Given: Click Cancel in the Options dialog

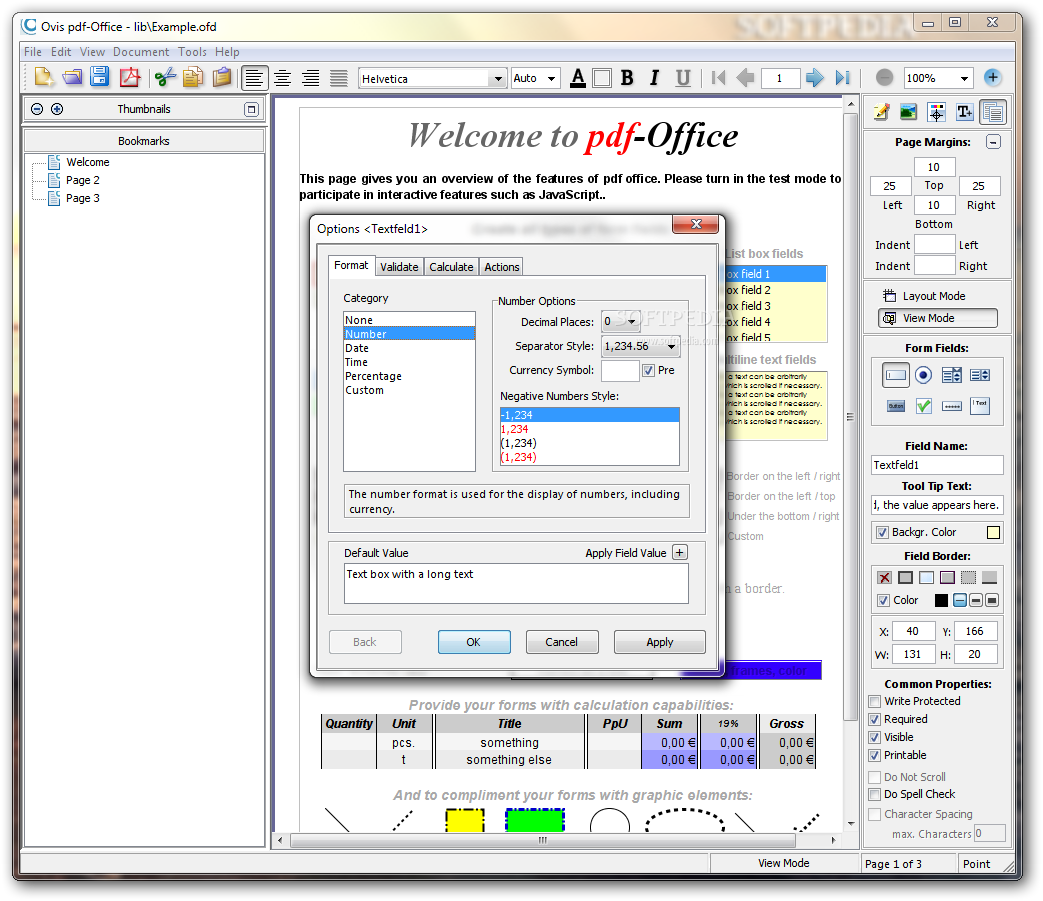Looking at the screenshot, I should pyautogui.click(x=561, y=642).
